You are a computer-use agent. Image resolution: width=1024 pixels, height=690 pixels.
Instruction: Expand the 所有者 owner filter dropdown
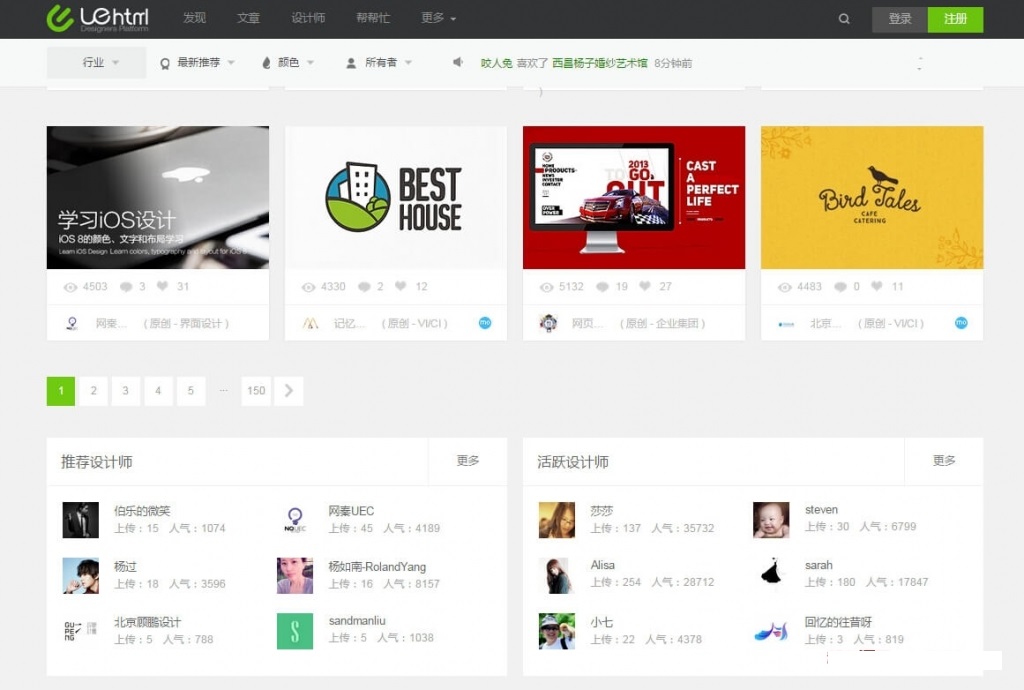[379, 62]
